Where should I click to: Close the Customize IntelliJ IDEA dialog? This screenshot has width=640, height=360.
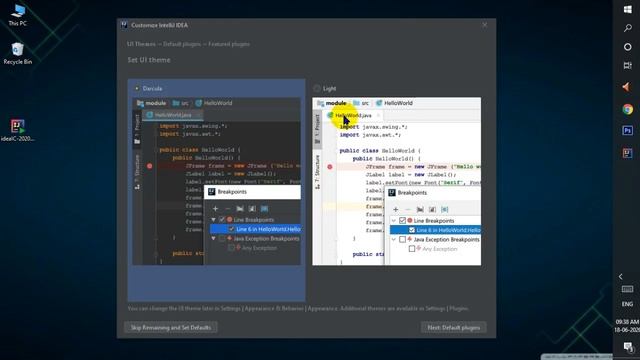click(484, 25)
